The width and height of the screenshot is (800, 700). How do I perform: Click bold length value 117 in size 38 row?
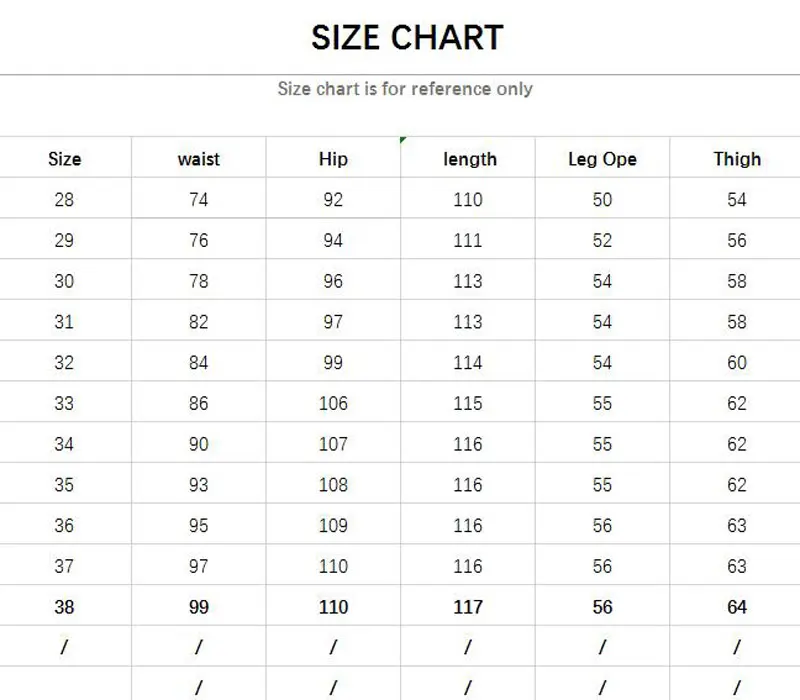point(468,607)
